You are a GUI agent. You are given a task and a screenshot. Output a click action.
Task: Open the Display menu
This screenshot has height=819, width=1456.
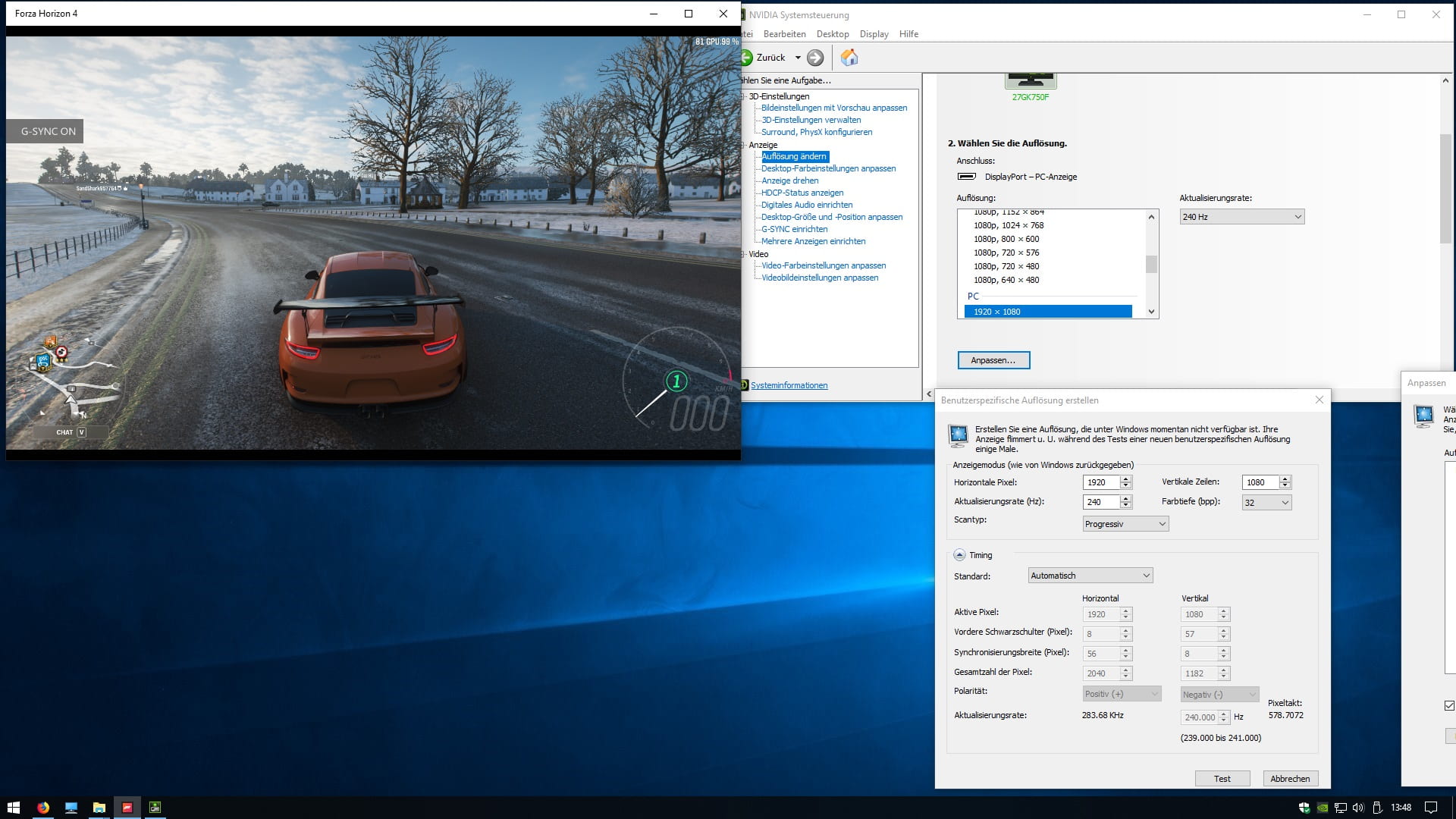874,34
